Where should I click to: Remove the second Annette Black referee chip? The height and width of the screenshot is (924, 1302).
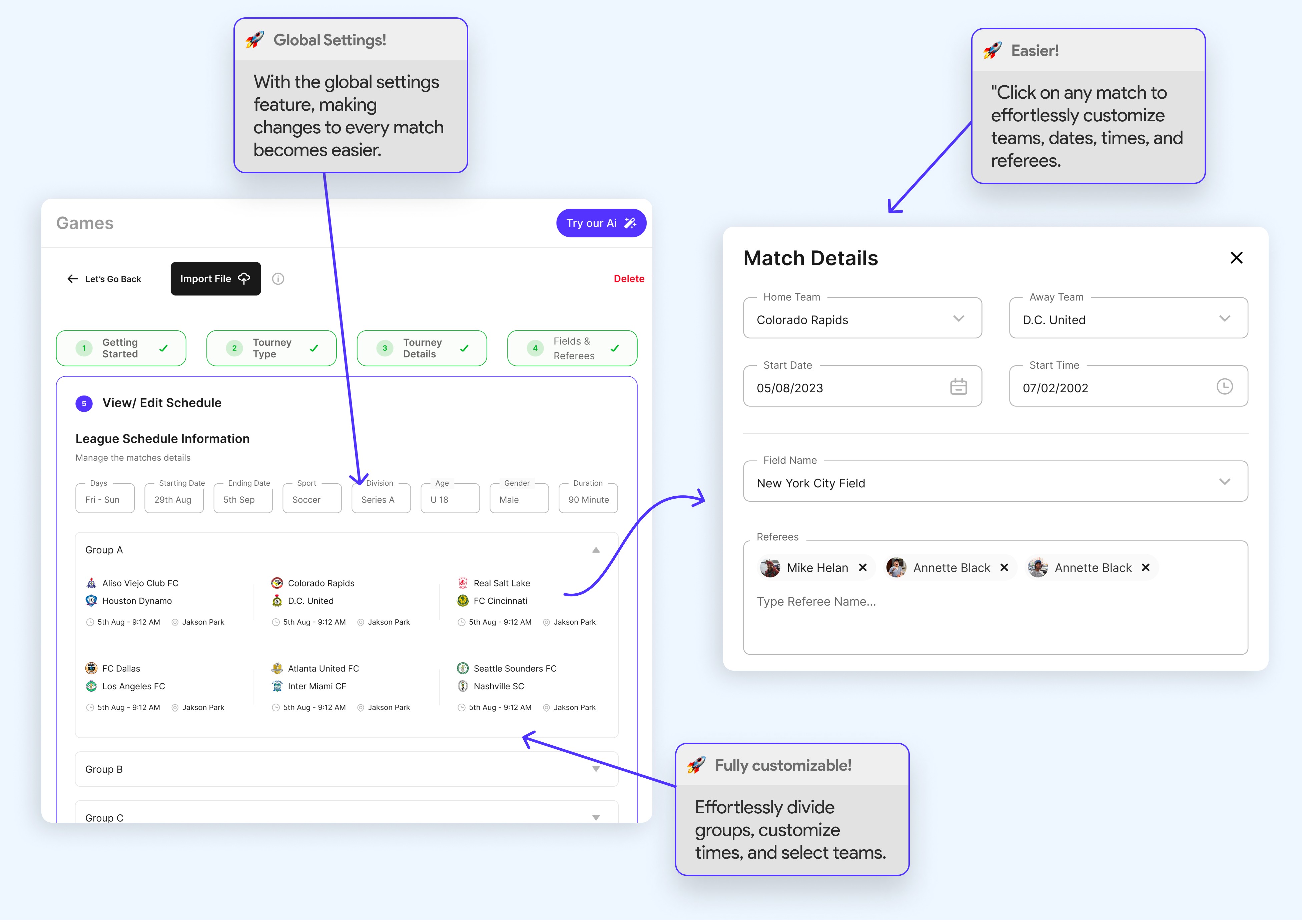(1146, 568)
